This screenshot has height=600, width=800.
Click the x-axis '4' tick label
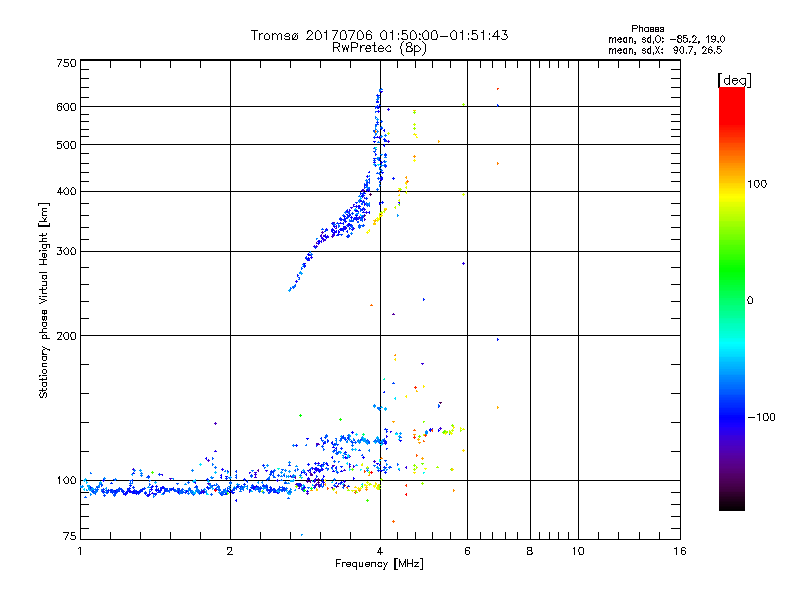[380, 551]
